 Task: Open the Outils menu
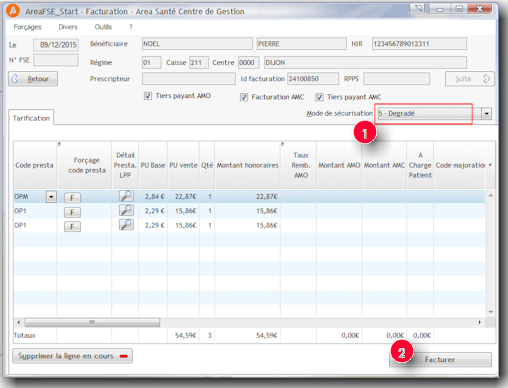(x=103, y=27)
